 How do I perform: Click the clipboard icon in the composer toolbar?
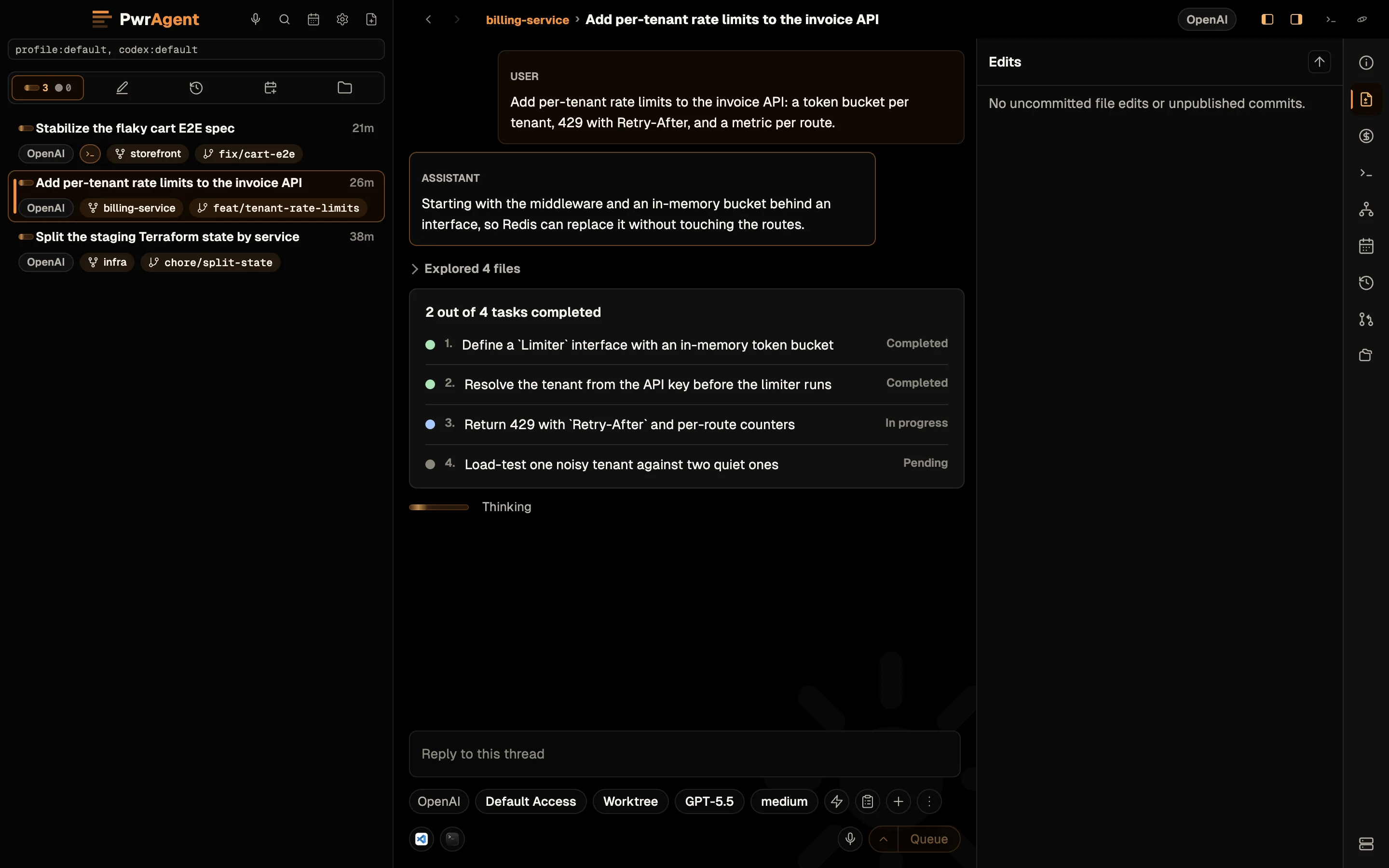(x=867, y=801)
